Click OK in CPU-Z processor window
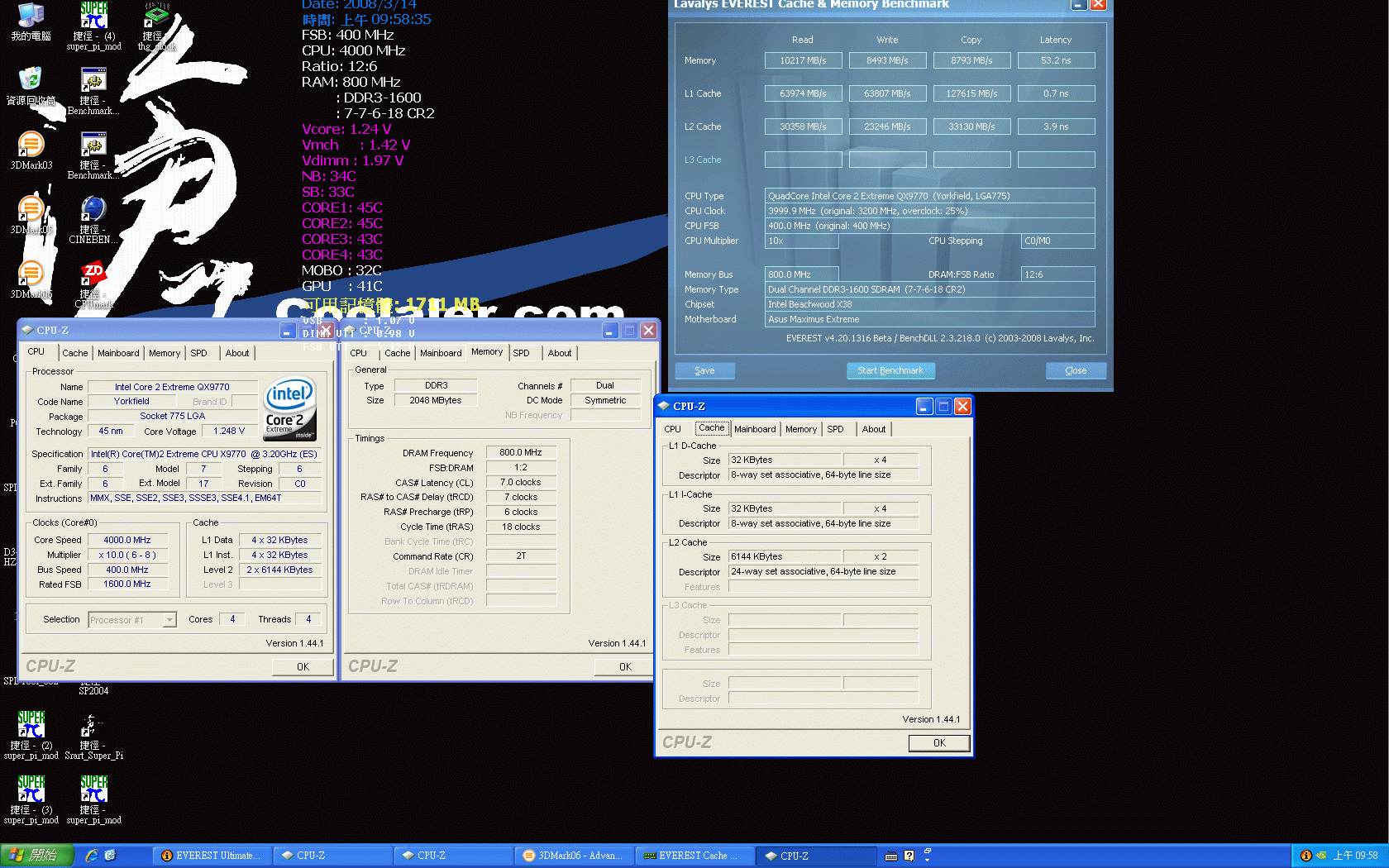The width and height of the screenshot is (1389, 868). pos(303,666)
